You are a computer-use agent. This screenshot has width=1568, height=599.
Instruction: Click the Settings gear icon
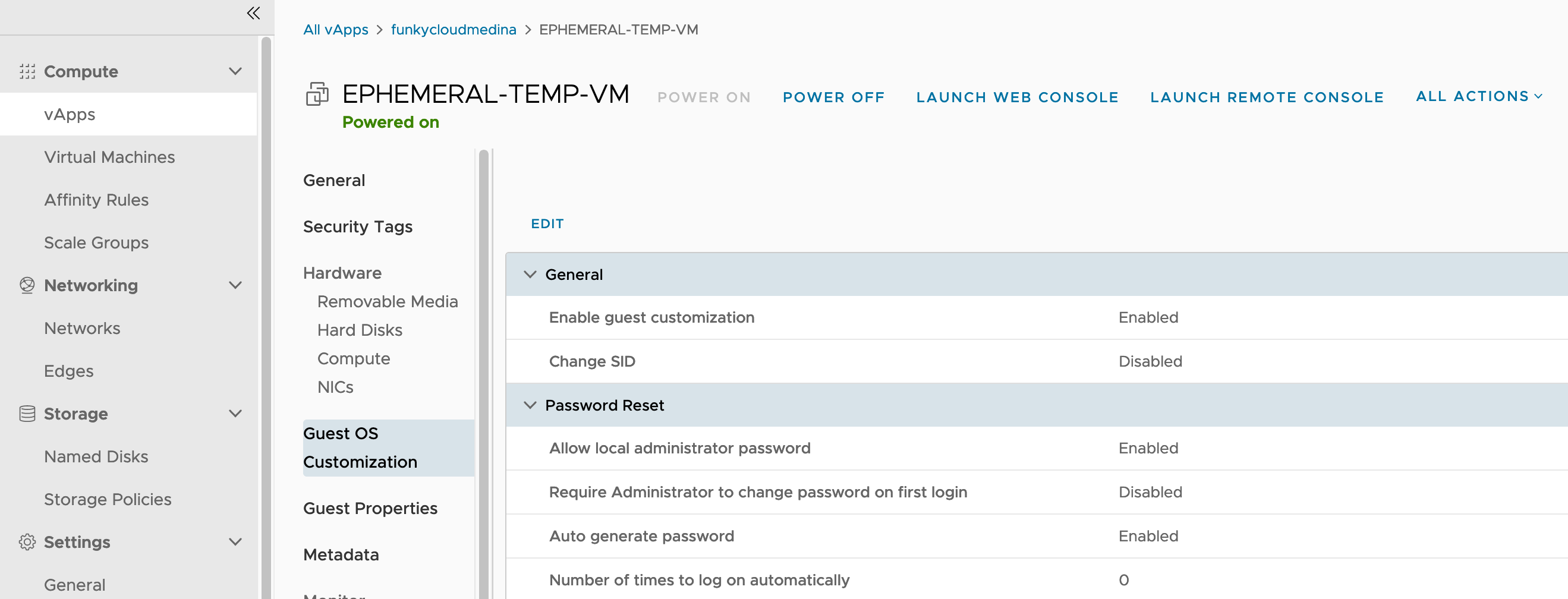pyautogui.click(x=27, y=542)
